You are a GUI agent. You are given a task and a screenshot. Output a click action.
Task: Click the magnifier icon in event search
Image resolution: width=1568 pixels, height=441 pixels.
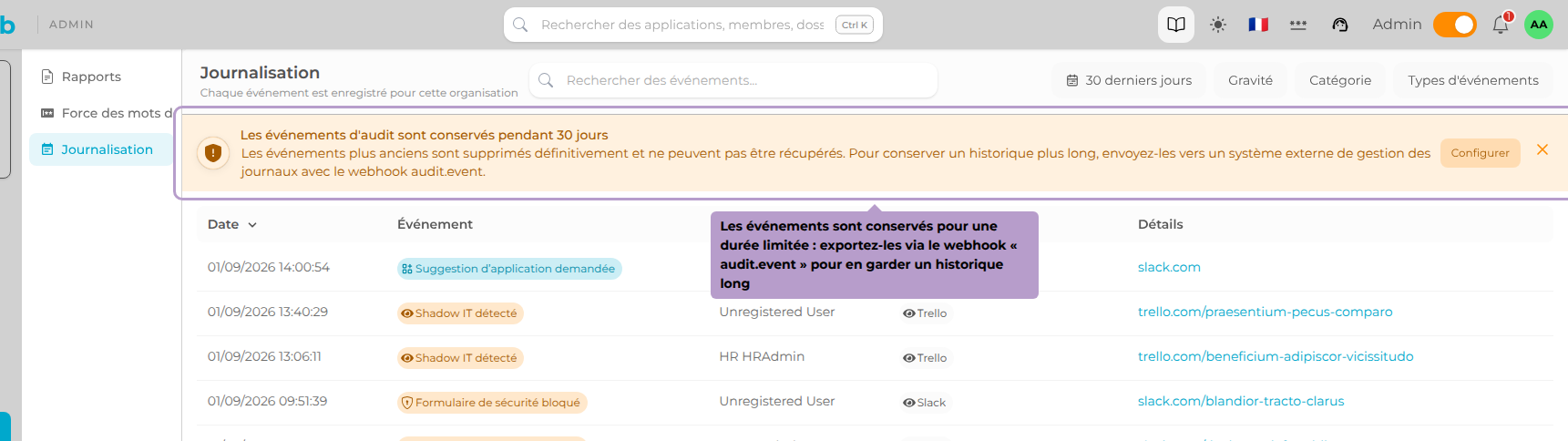(x=546, y=80)
